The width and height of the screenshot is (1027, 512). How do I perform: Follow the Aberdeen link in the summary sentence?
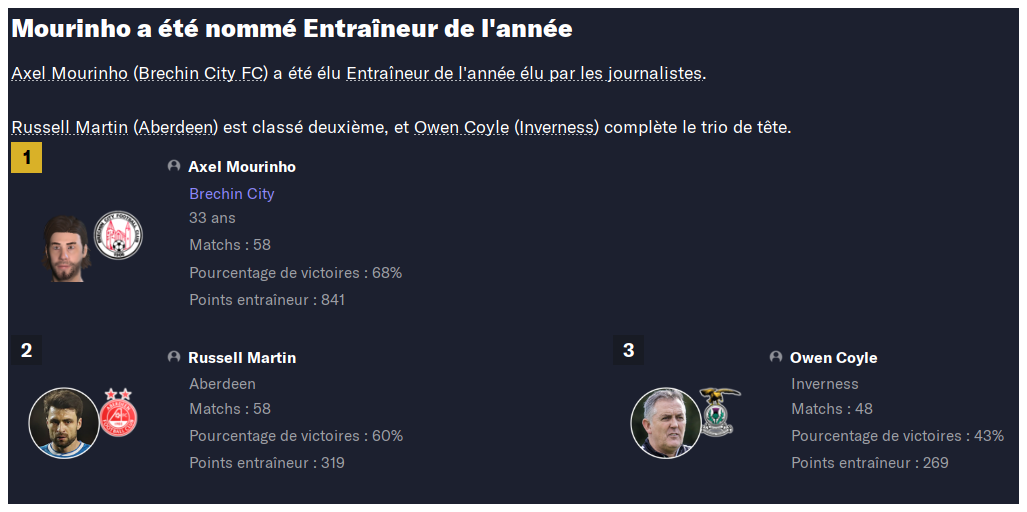[176, 127]
